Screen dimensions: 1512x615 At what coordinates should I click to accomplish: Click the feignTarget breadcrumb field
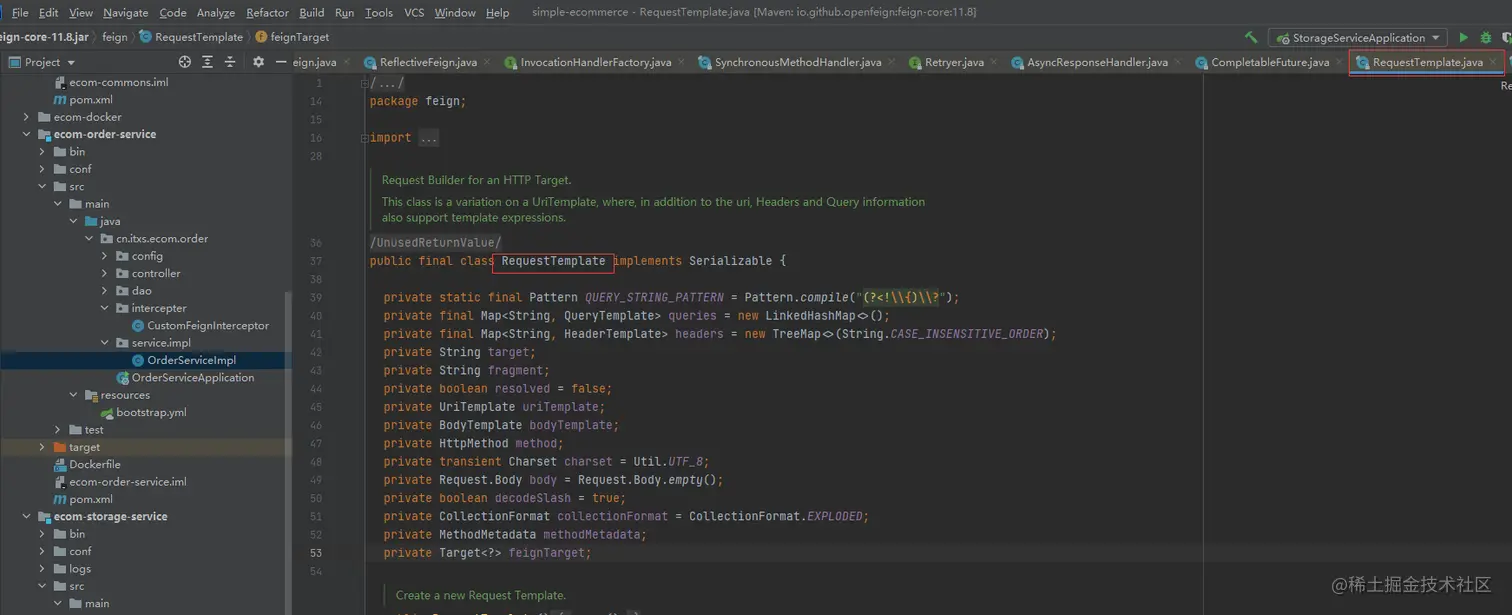pyautogui.click(x=292, y=37)
